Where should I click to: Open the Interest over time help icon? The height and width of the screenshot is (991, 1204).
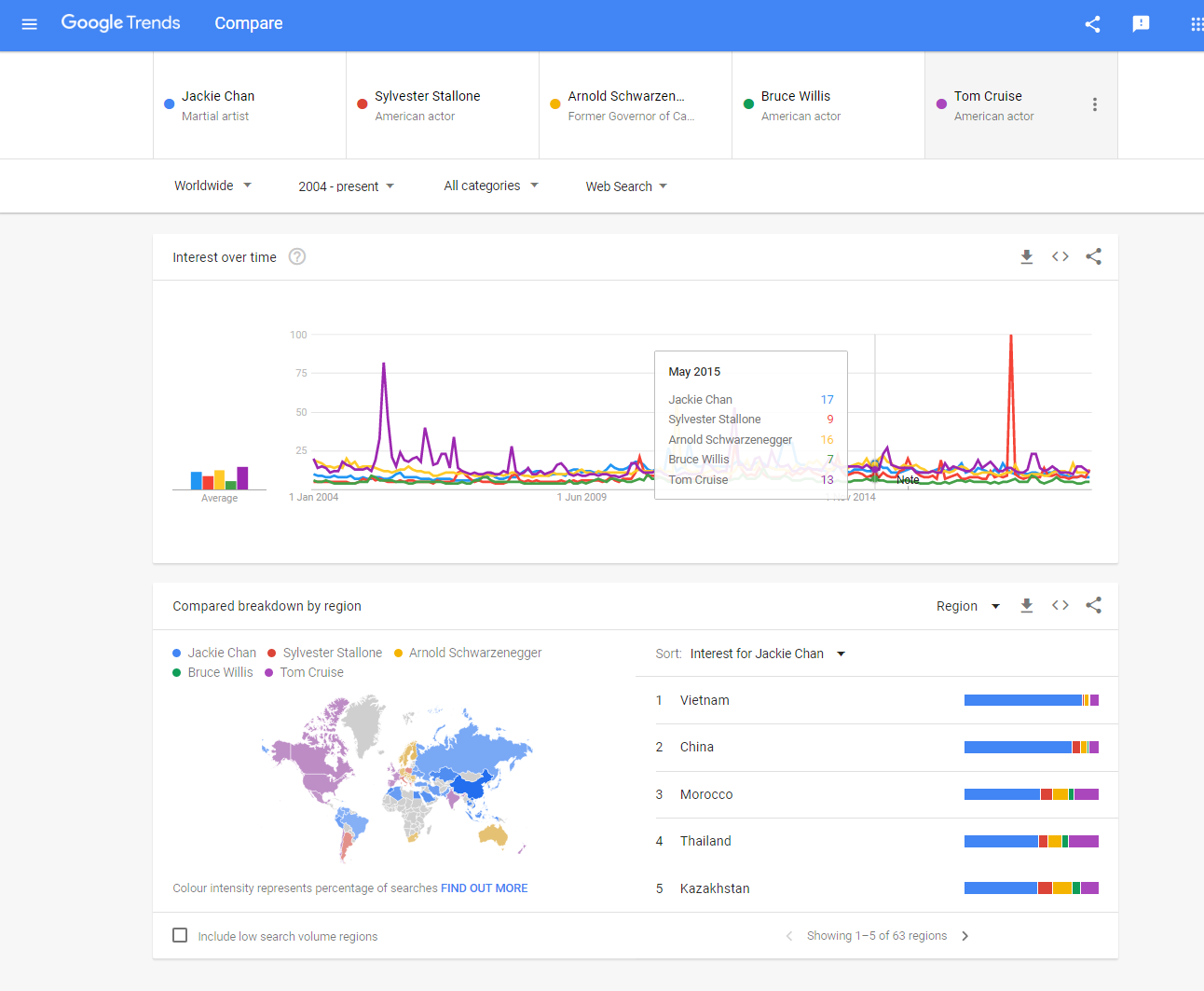coord(297,256)
